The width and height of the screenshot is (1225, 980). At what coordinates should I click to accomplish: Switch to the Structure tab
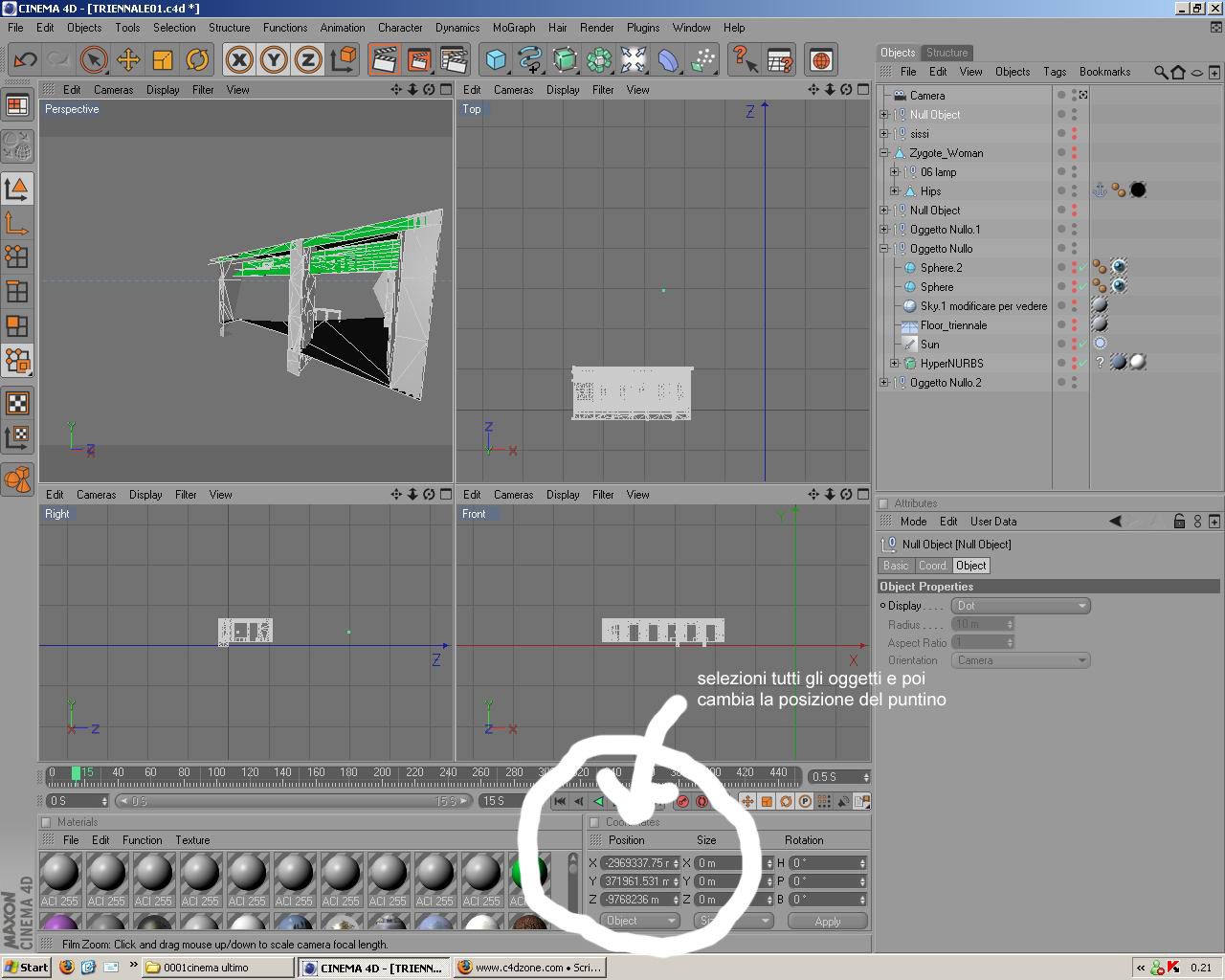(947, 53)
